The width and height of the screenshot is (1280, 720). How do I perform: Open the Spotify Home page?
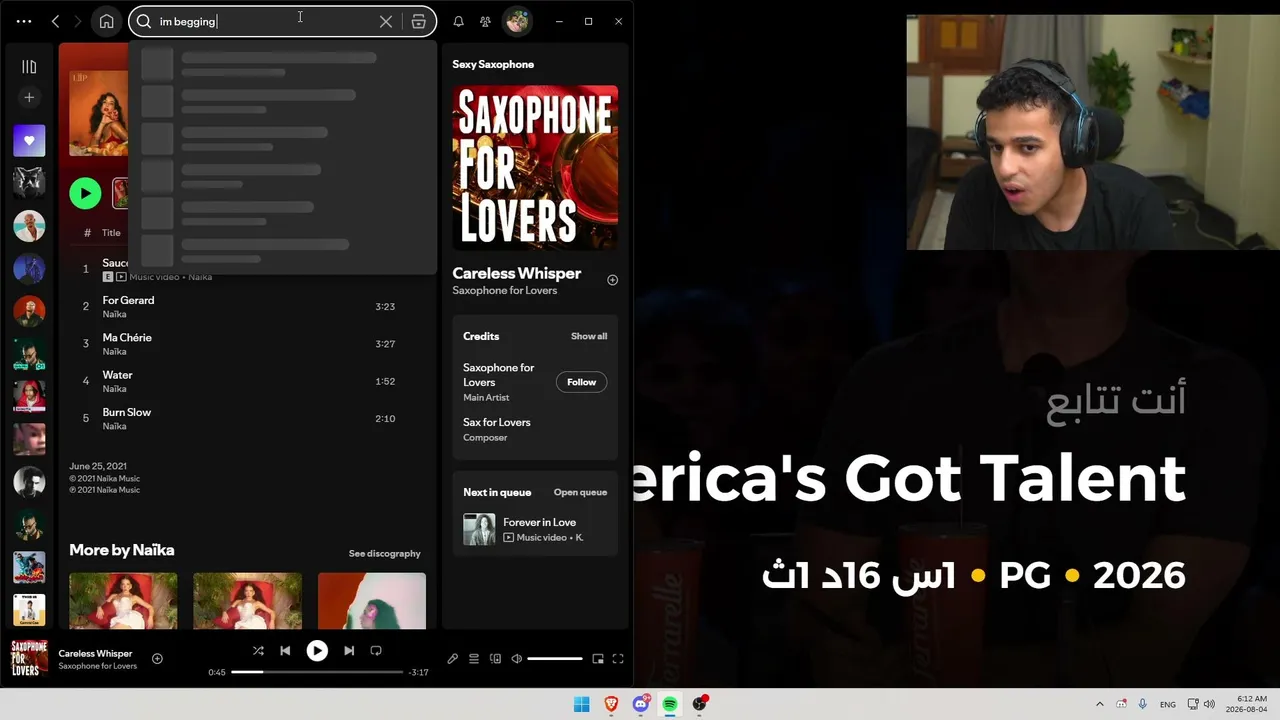point(107,21)
